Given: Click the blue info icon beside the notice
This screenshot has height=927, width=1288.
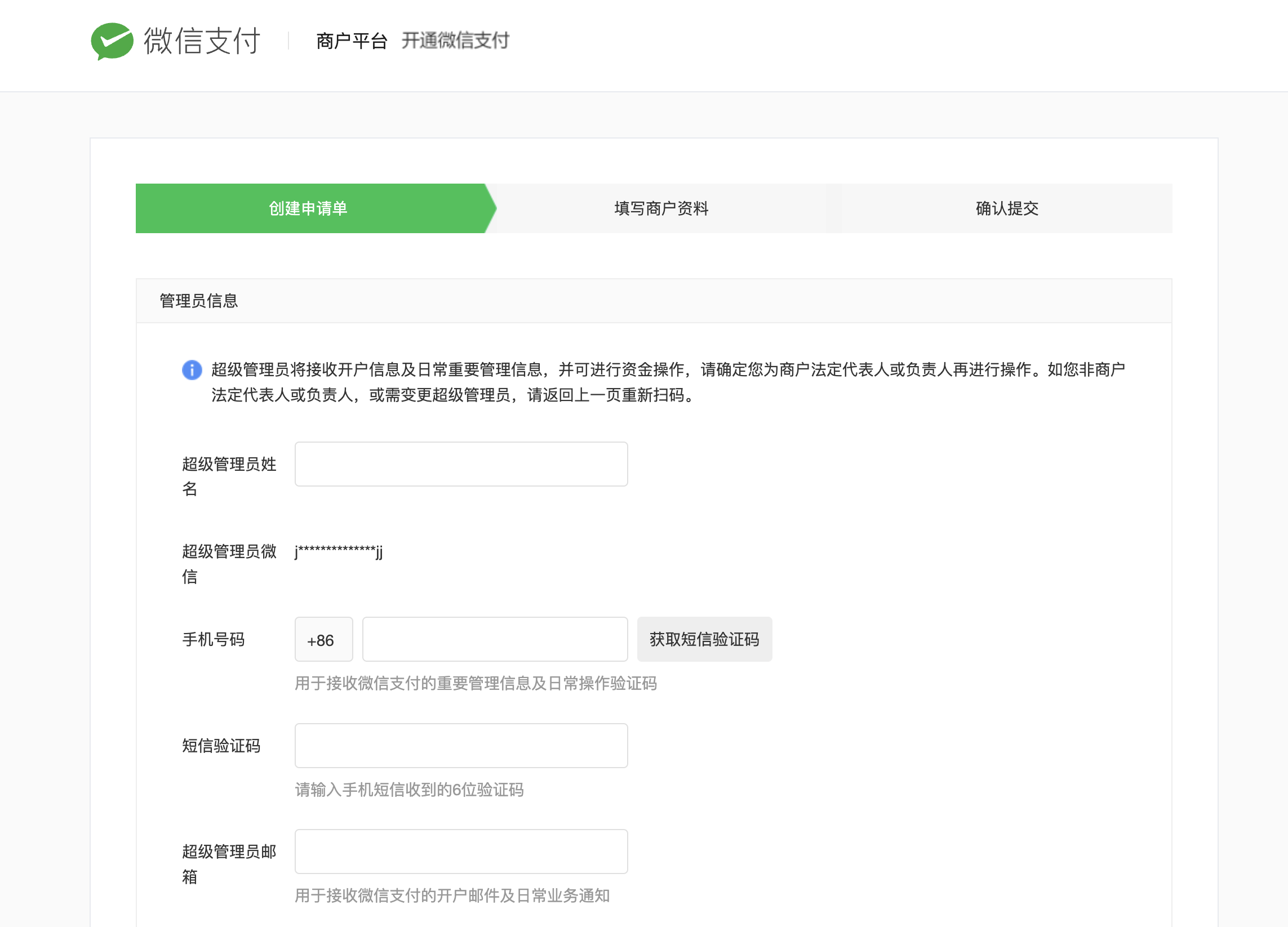Looking at the screenshot, I should [192, 369].
